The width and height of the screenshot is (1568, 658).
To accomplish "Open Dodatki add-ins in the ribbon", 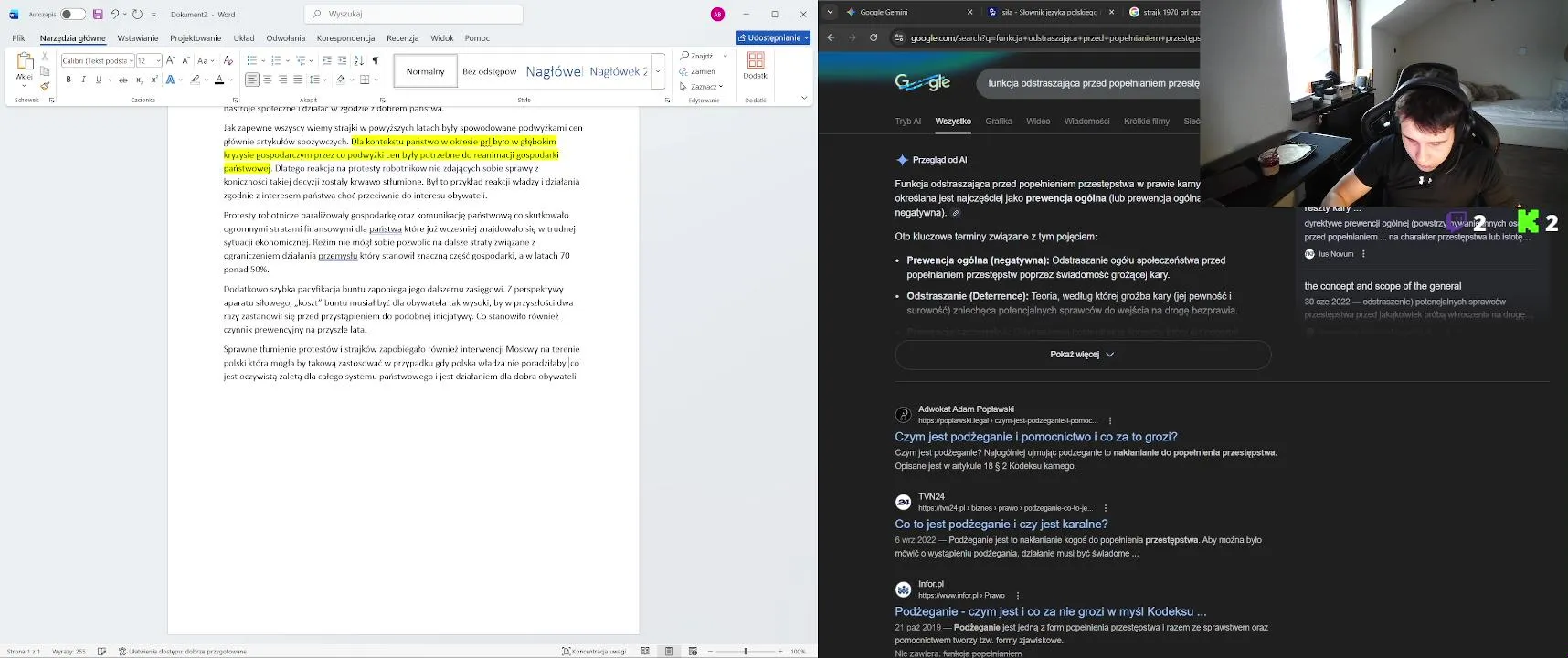I will click(x=756, y=65).
